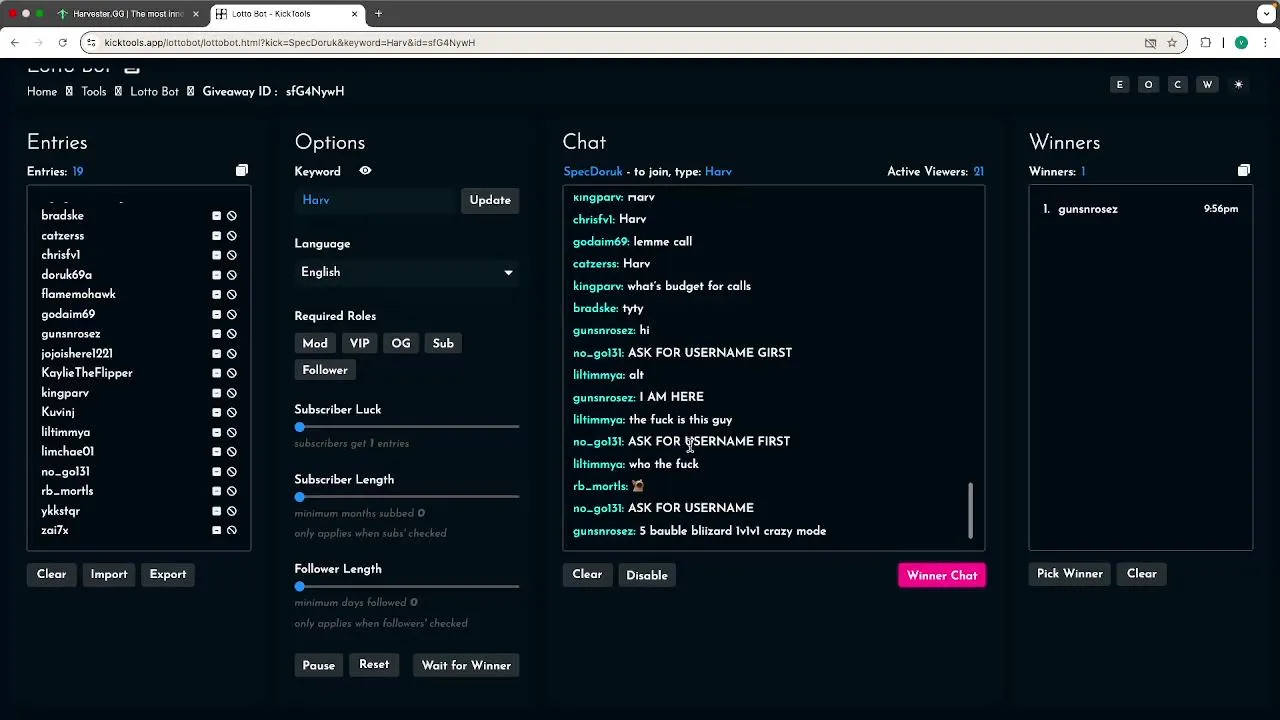Remove the doruk69a entry with its minus icon
Image resolution: width=1280 pixels, height=720 pixels.
pyautogui.click(x=216, y=275)
